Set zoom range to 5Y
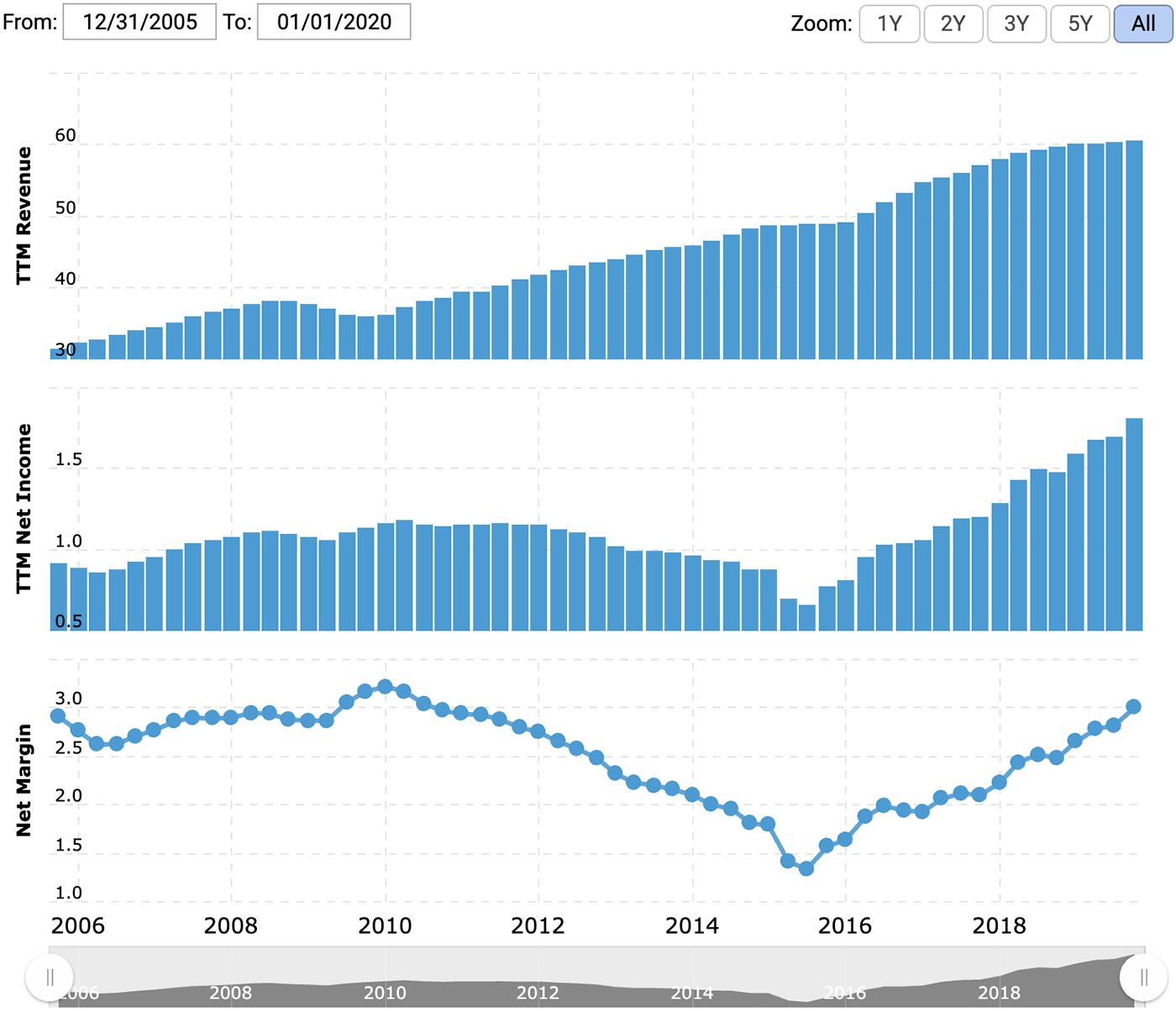This screenshot has height=1011, width=1176. (1080, 24)
